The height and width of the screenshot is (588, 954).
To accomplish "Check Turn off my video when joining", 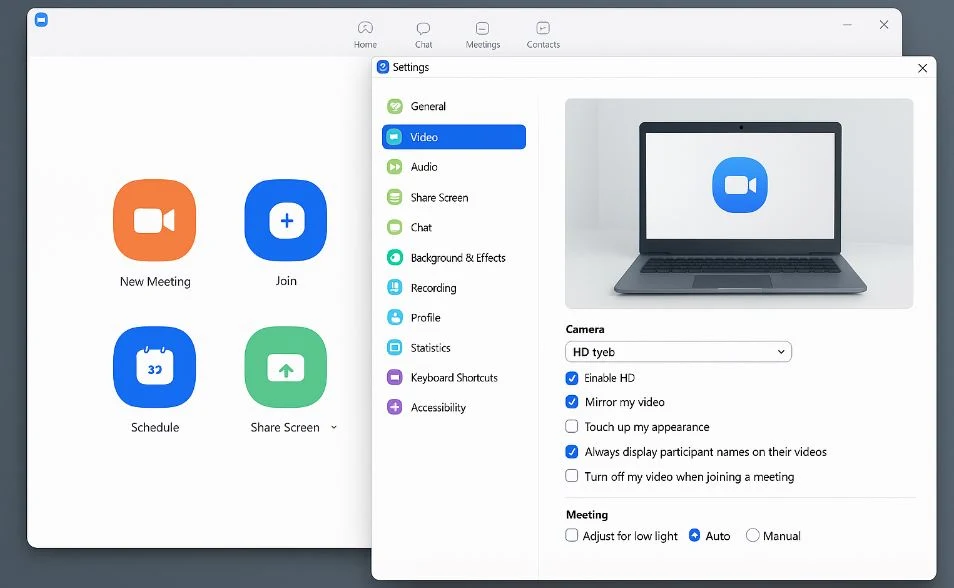I will pyautogui.click(x=572, y=476).
